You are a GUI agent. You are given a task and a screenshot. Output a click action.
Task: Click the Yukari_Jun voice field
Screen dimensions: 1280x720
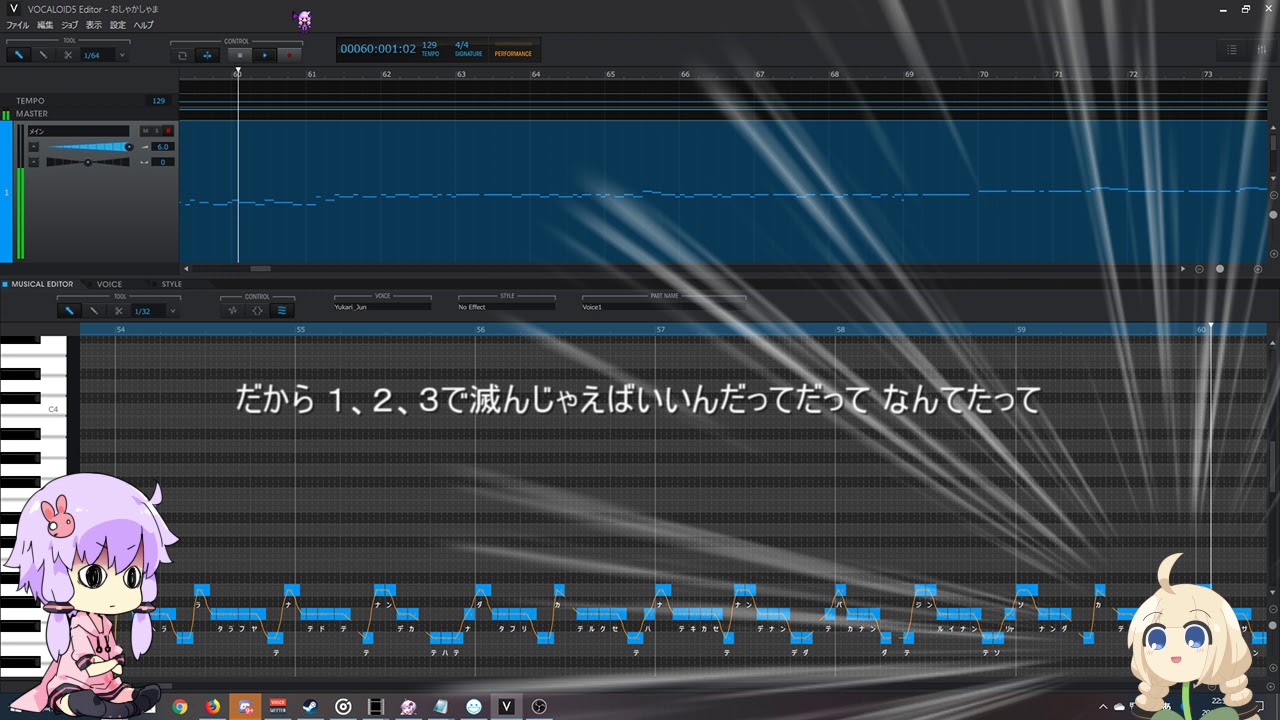(x=383, y=307)
